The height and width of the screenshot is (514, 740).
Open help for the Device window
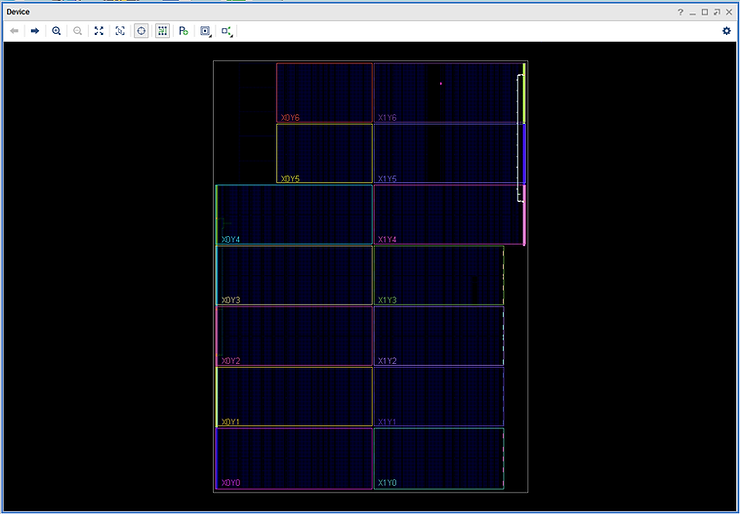tap(680, 12)
